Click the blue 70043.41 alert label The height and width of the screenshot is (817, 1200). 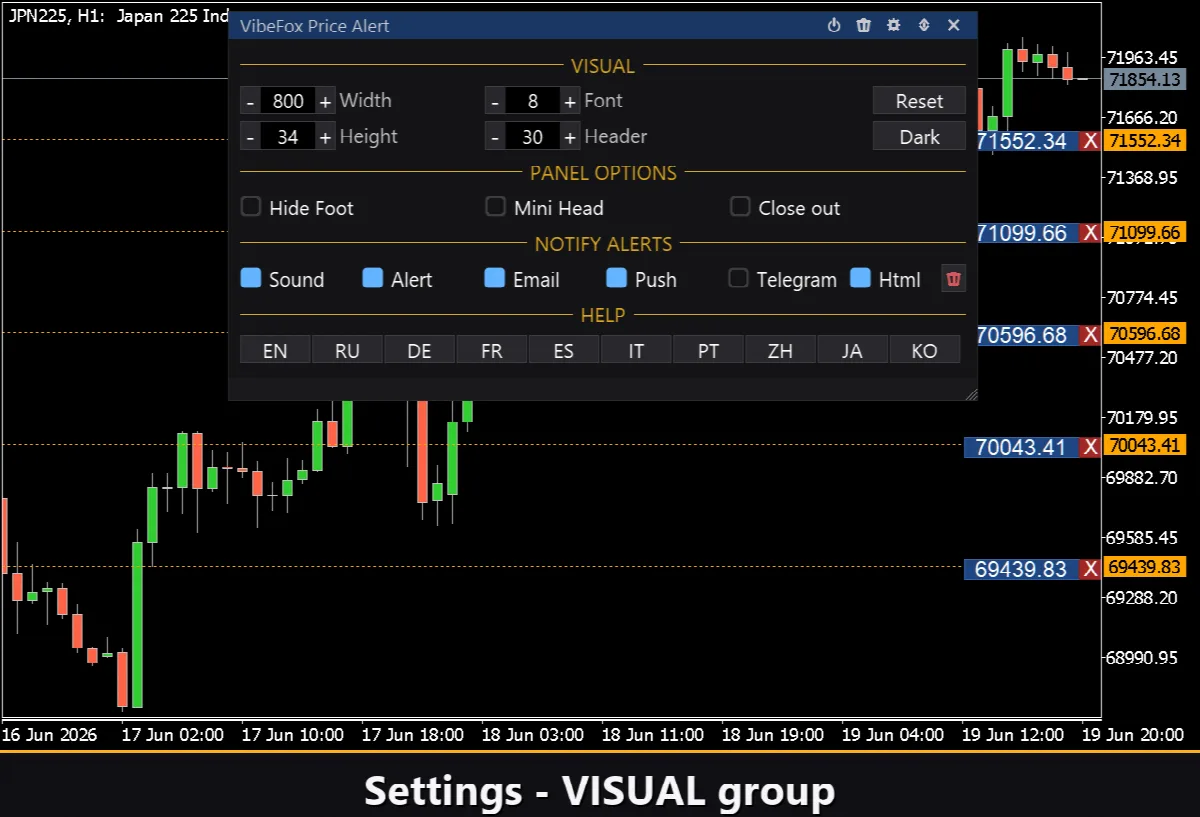click(1022, 446)
